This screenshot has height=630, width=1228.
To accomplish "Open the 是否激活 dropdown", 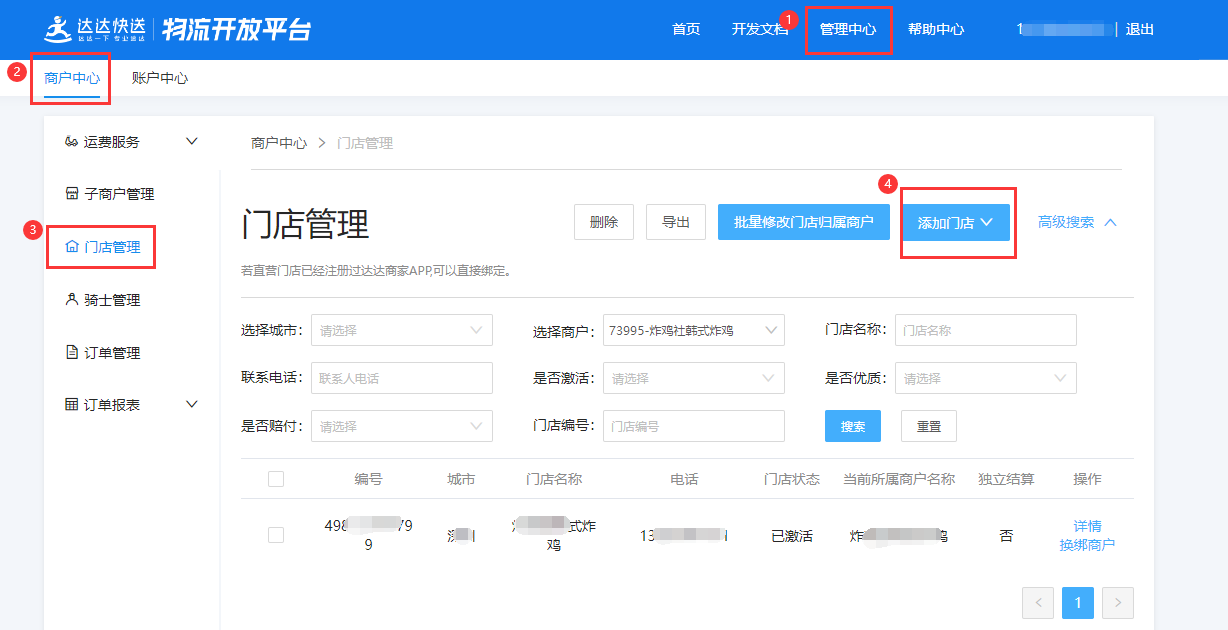I will 694,378.
